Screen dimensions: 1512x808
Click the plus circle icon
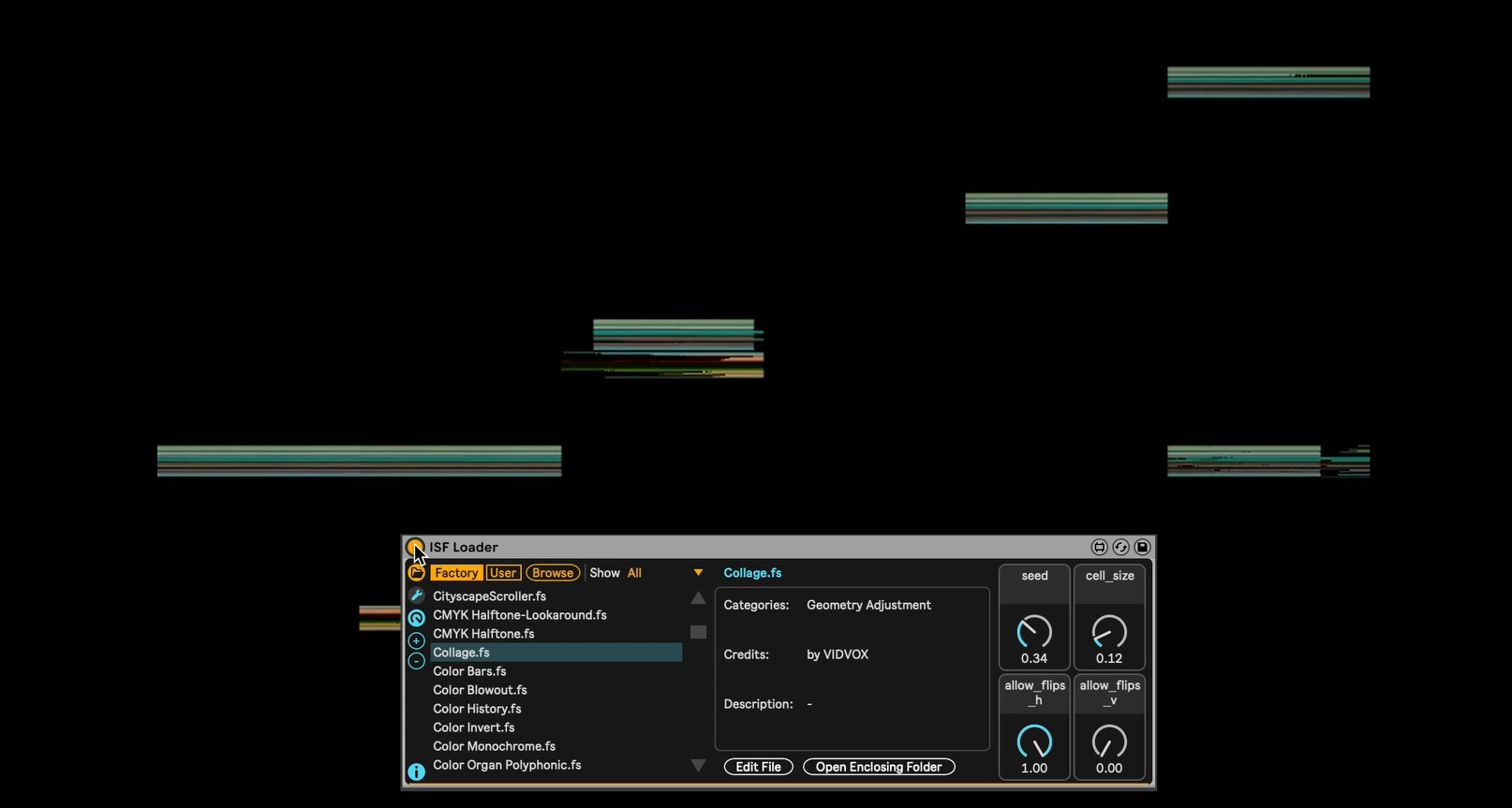click(x=417, y=640)
